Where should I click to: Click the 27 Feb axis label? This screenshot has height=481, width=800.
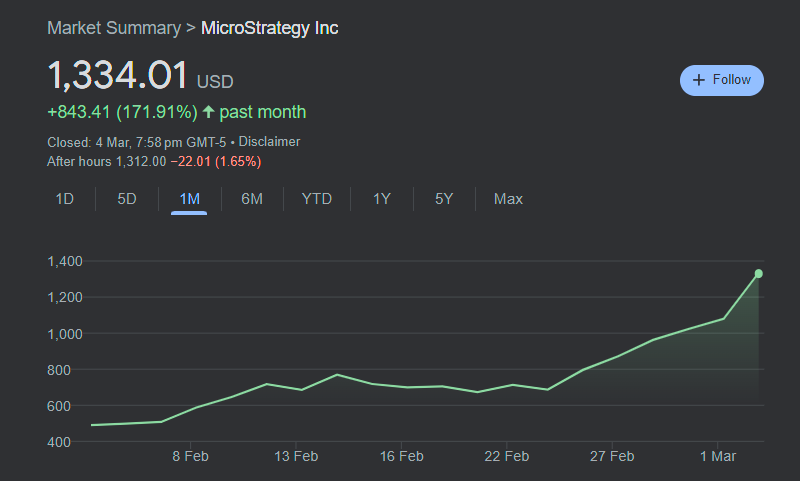(612, 456)
